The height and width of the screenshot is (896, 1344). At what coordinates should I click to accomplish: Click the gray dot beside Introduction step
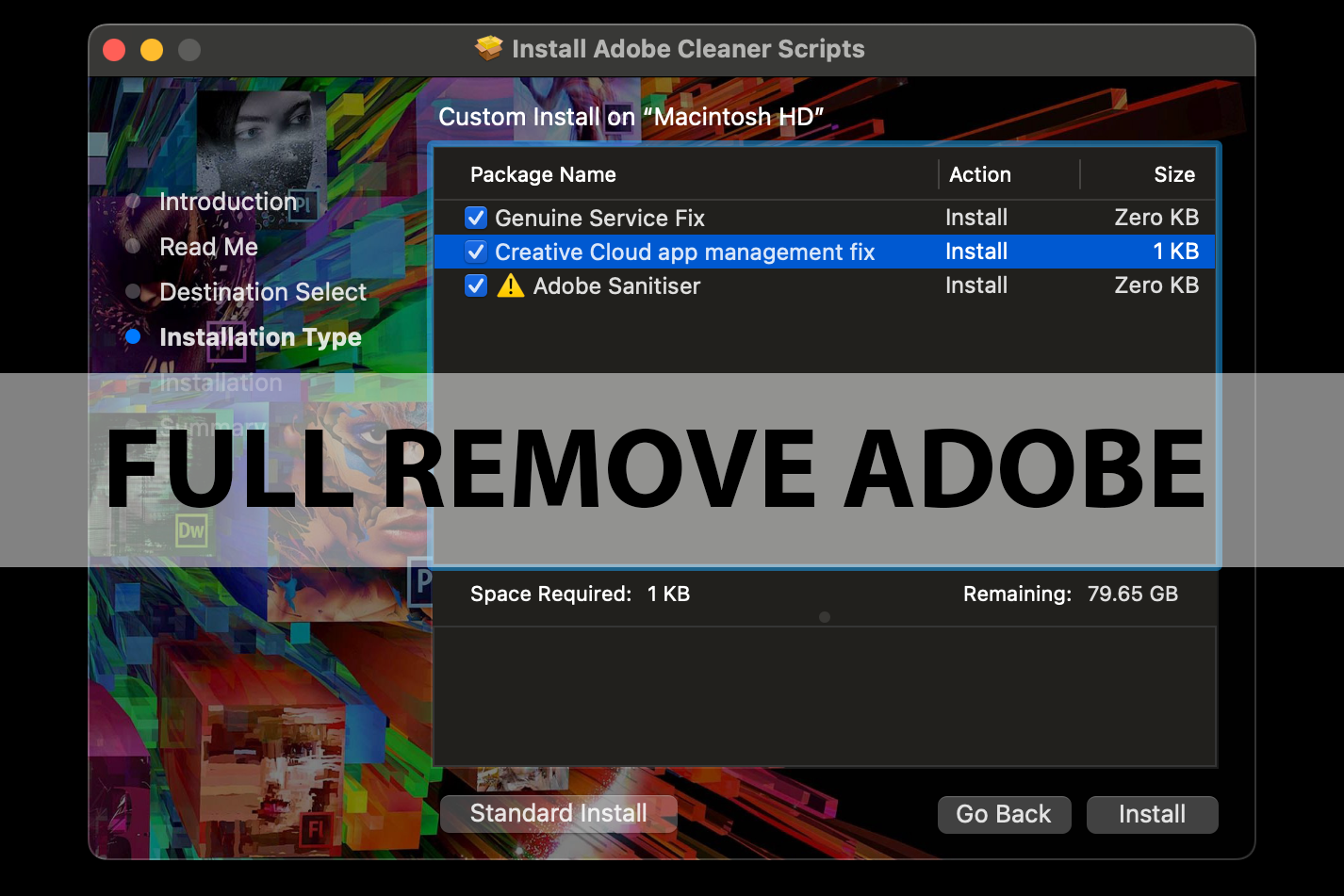tap(133, 201)
